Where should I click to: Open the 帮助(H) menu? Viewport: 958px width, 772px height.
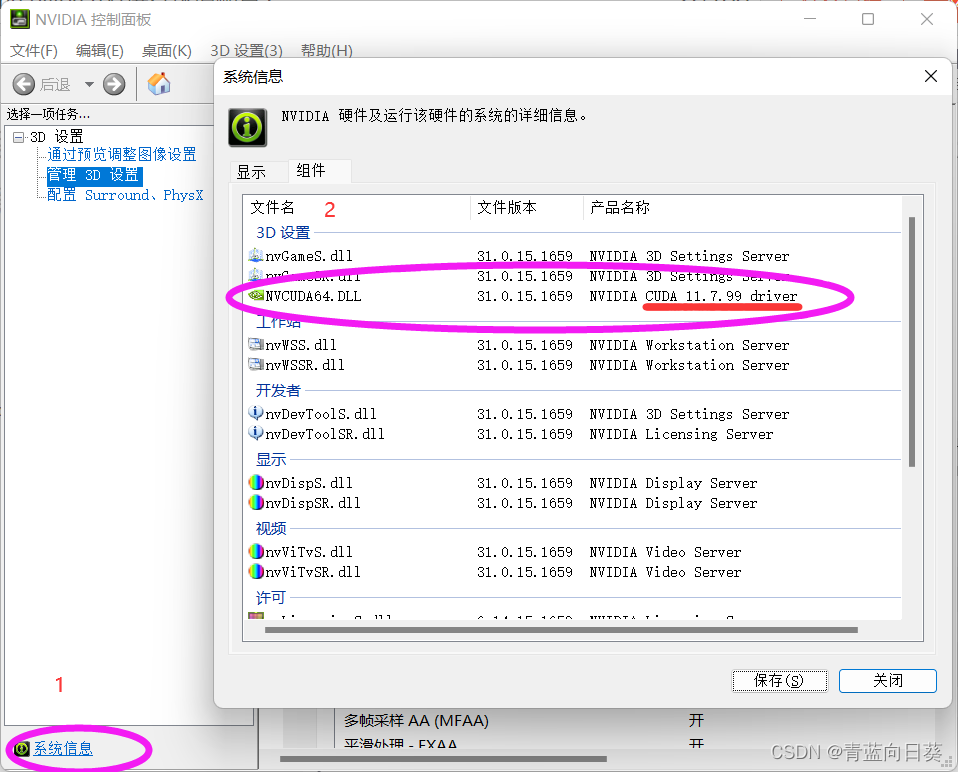click(327, 51)
